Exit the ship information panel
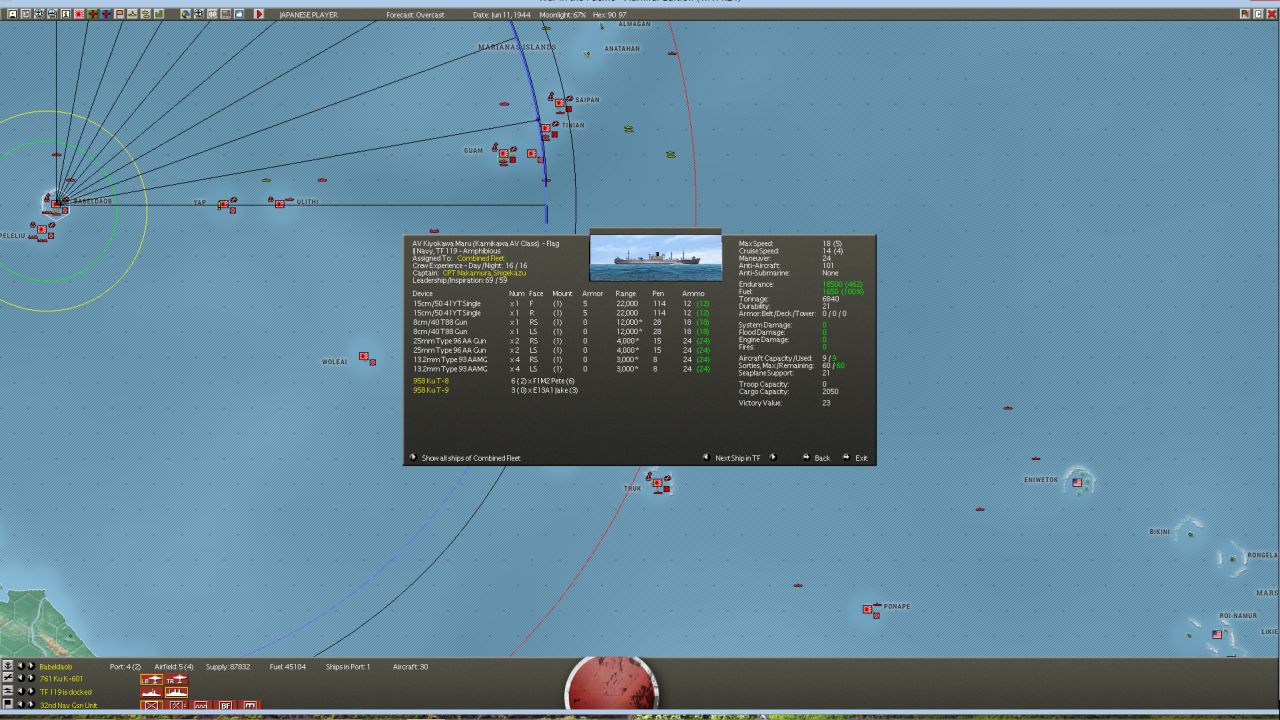 click(861, 458)
